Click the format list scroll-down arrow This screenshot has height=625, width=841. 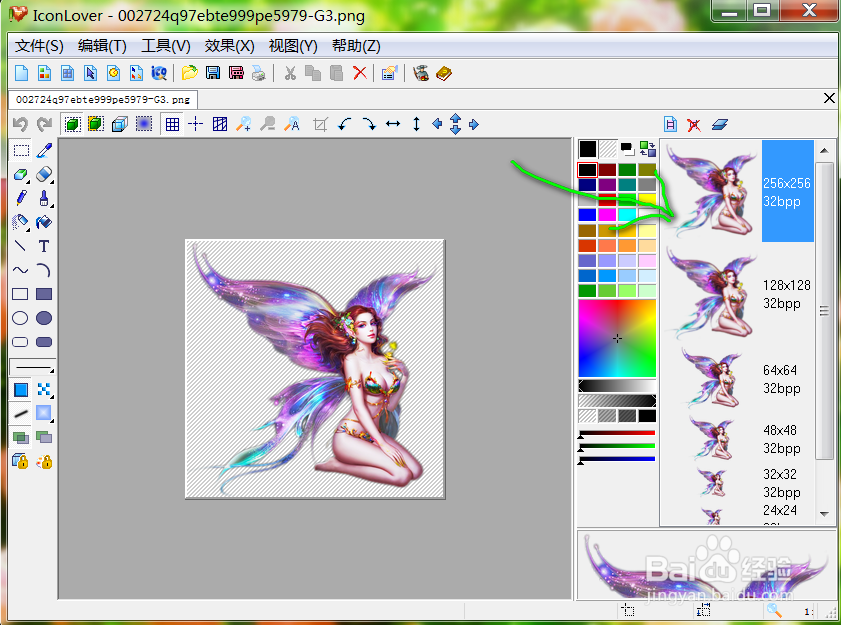click(x=824, y=514)
